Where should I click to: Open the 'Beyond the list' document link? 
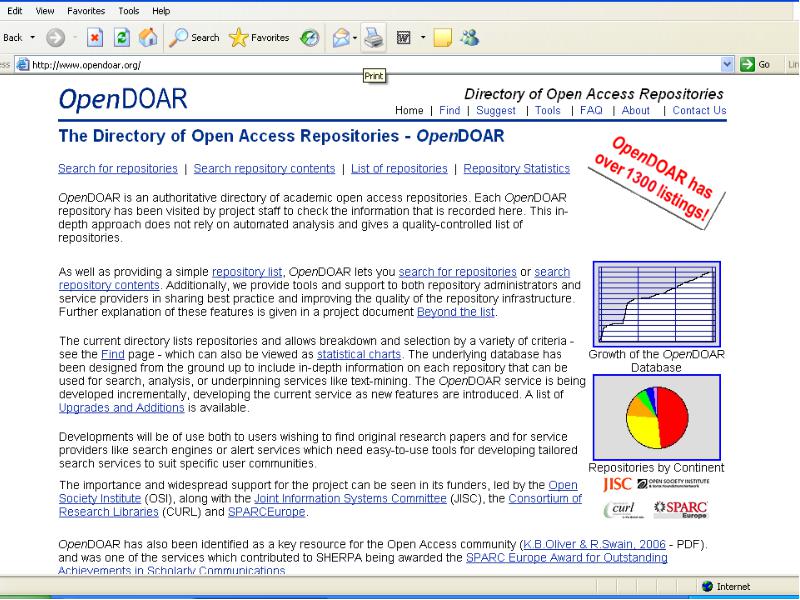pos(456,312)
